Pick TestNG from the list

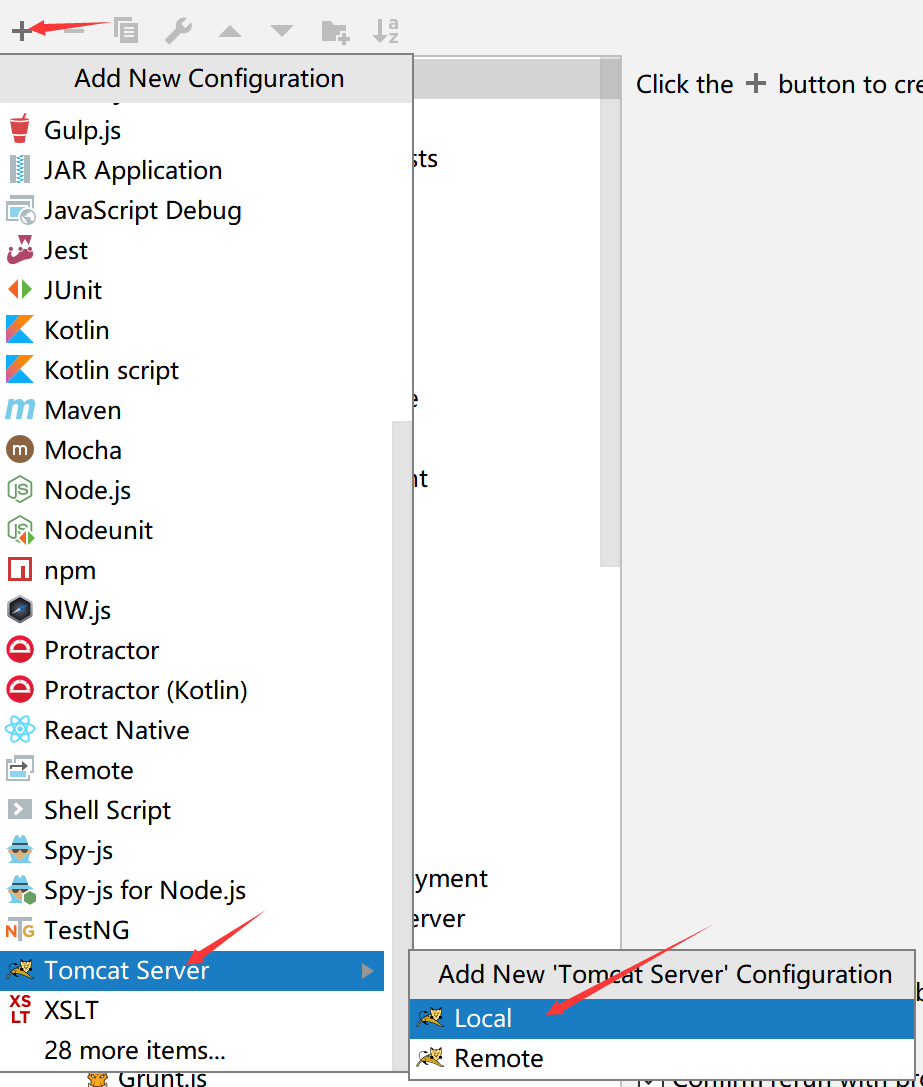coord(191,930)
